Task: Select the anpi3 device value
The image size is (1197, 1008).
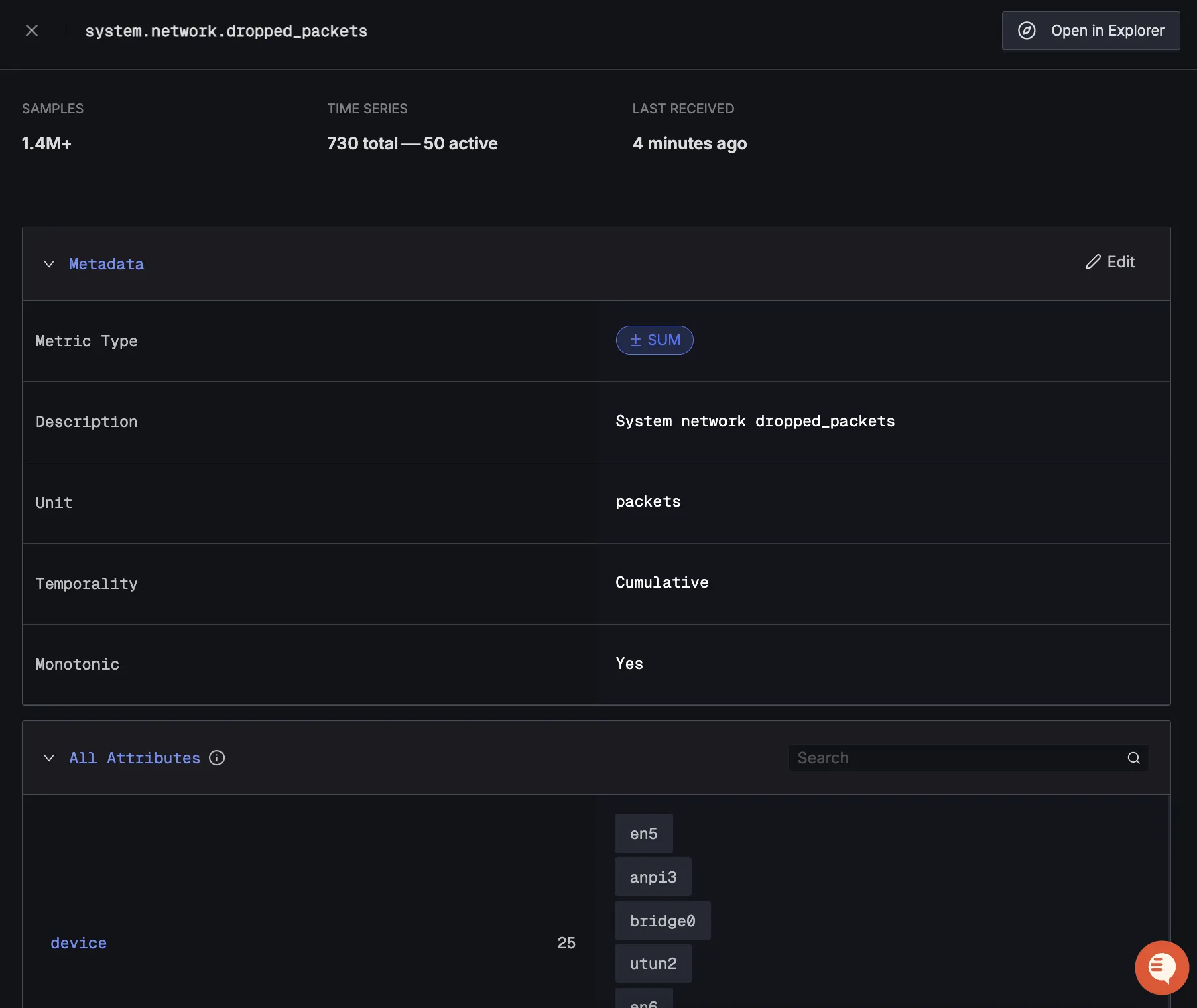Action: 653,877
